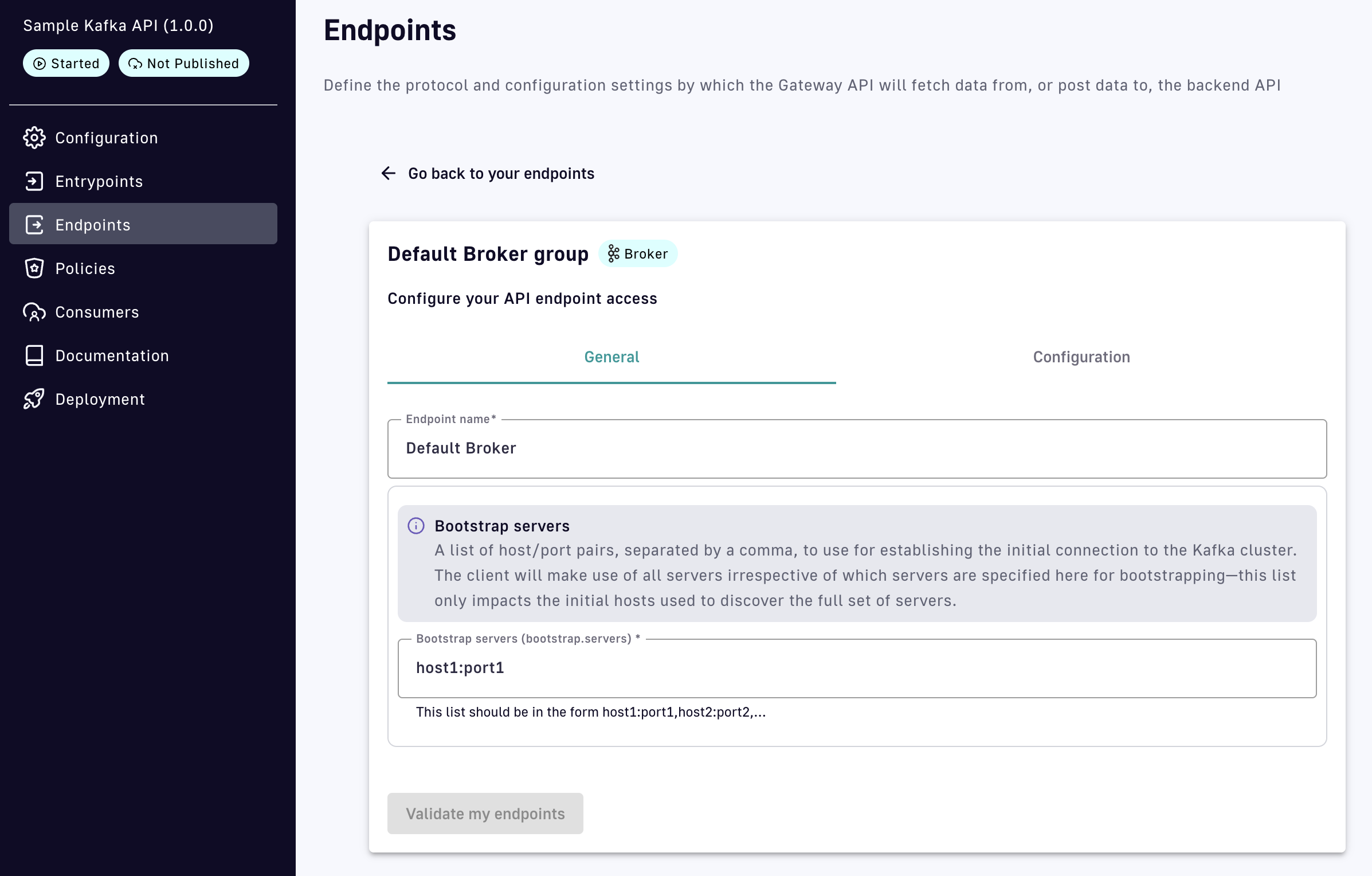The width and height of the screenshot is (1372, 876).
Task: Click the Not Published status badge
Action: pos(183,63)
